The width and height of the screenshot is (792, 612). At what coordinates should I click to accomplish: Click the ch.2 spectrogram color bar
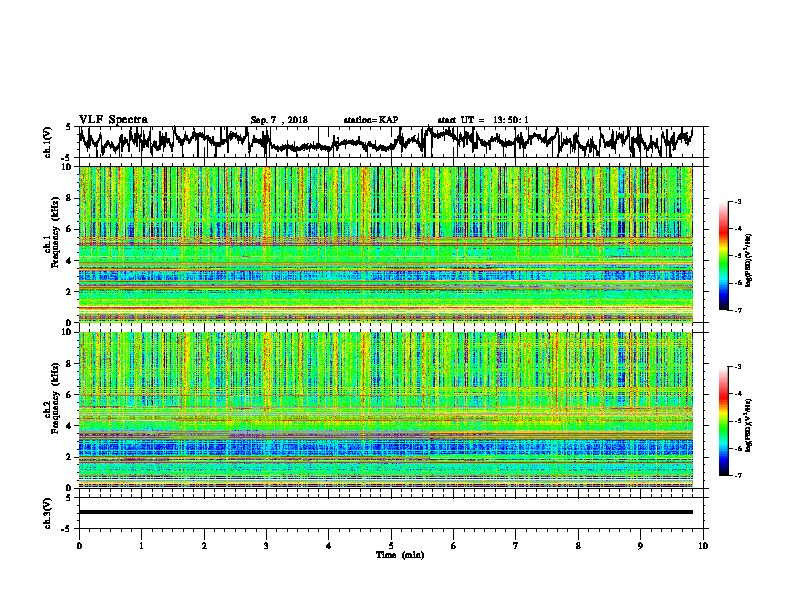click(x=723, y=421)
